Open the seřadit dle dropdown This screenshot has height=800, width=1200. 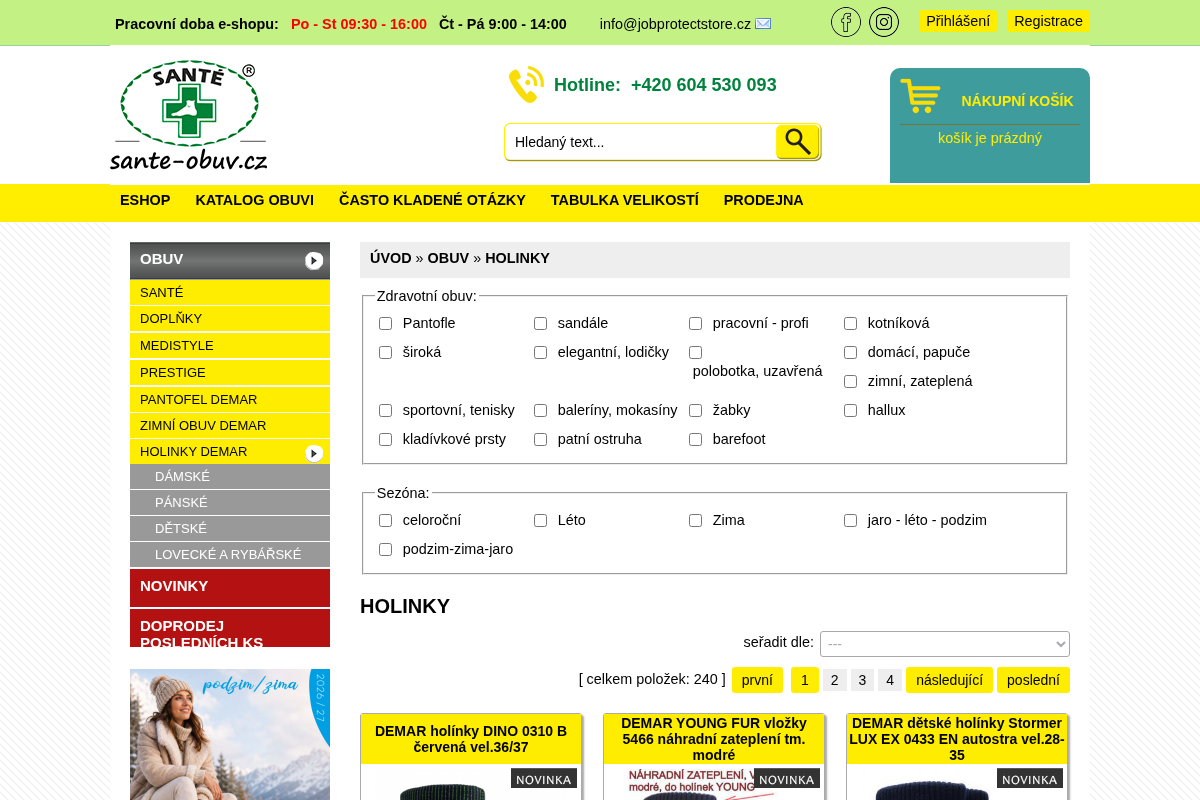[x=945, y=644]
